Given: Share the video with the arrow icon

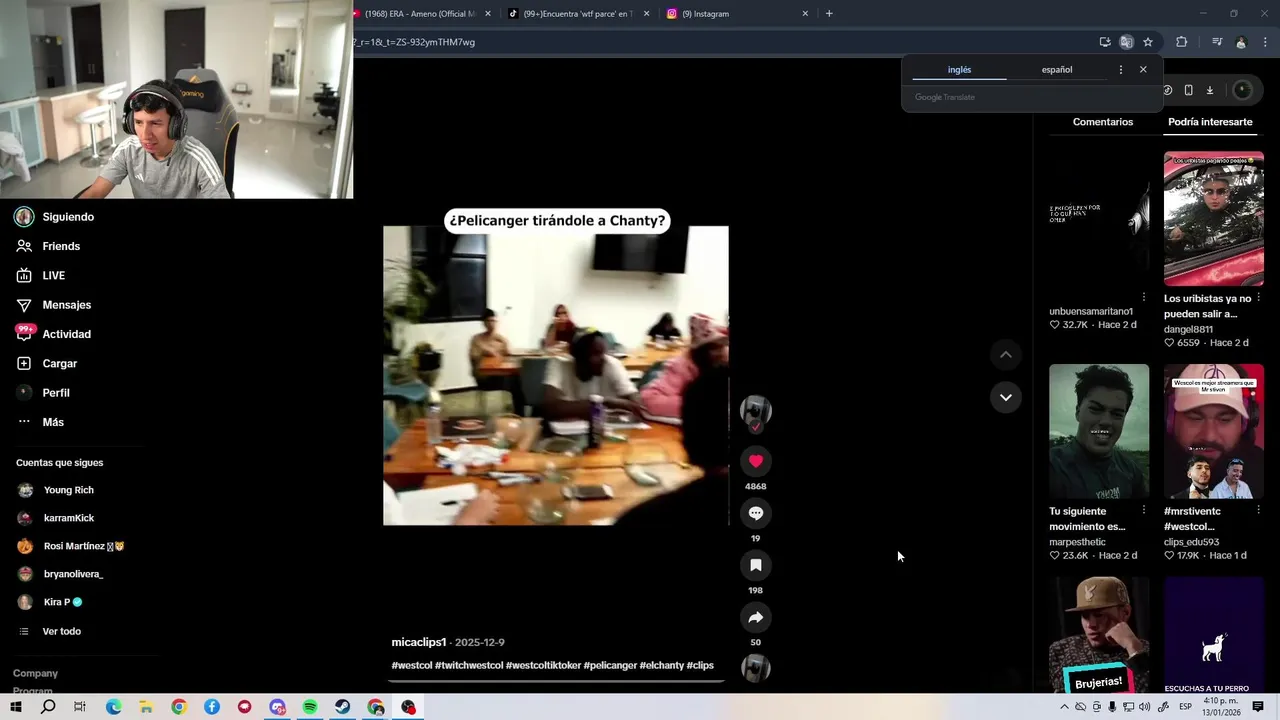Looking at the screenshot, I should coord(755,617).
